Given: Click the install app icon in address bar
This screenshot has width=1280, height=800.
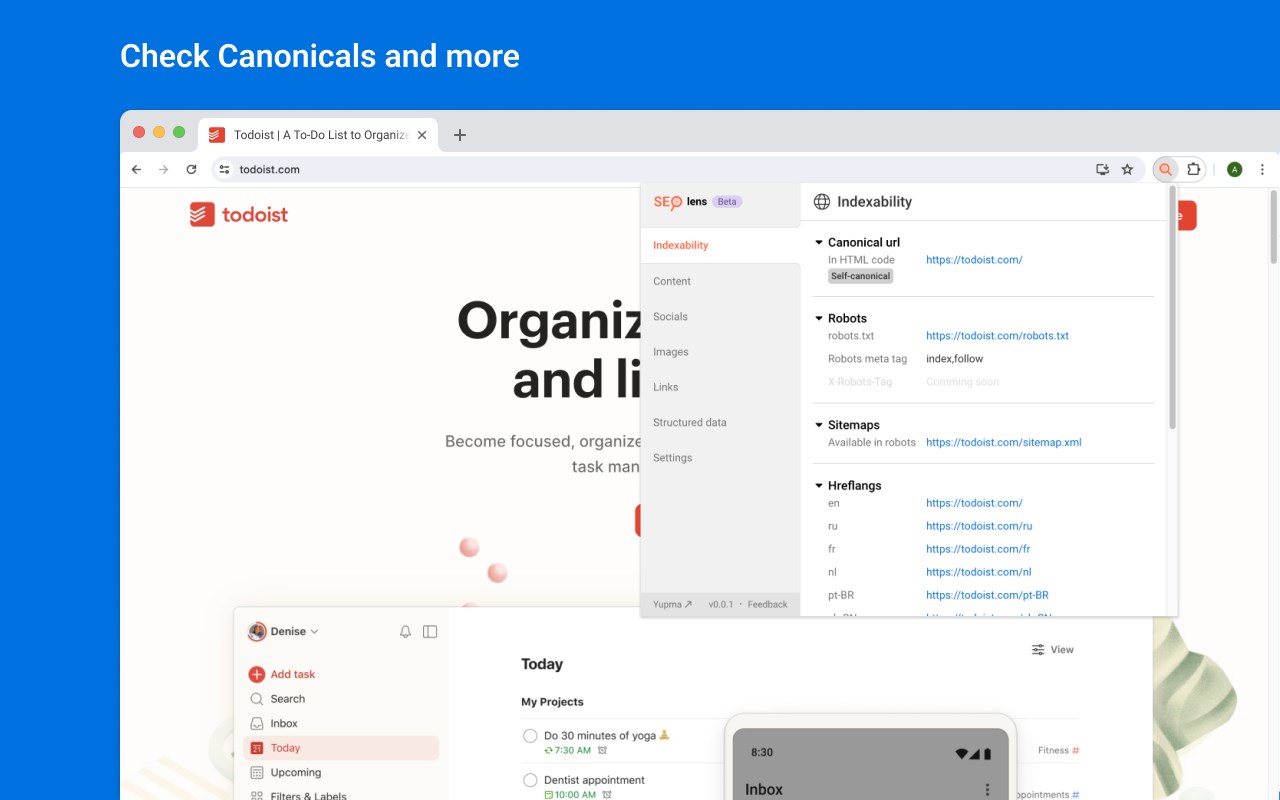Looking at the screenshot, I should 1102,170.
